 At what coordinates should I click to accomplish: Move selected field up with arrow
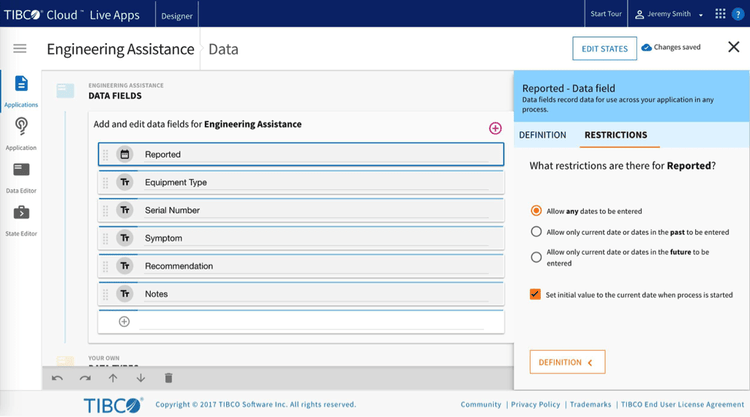(113, 378)
